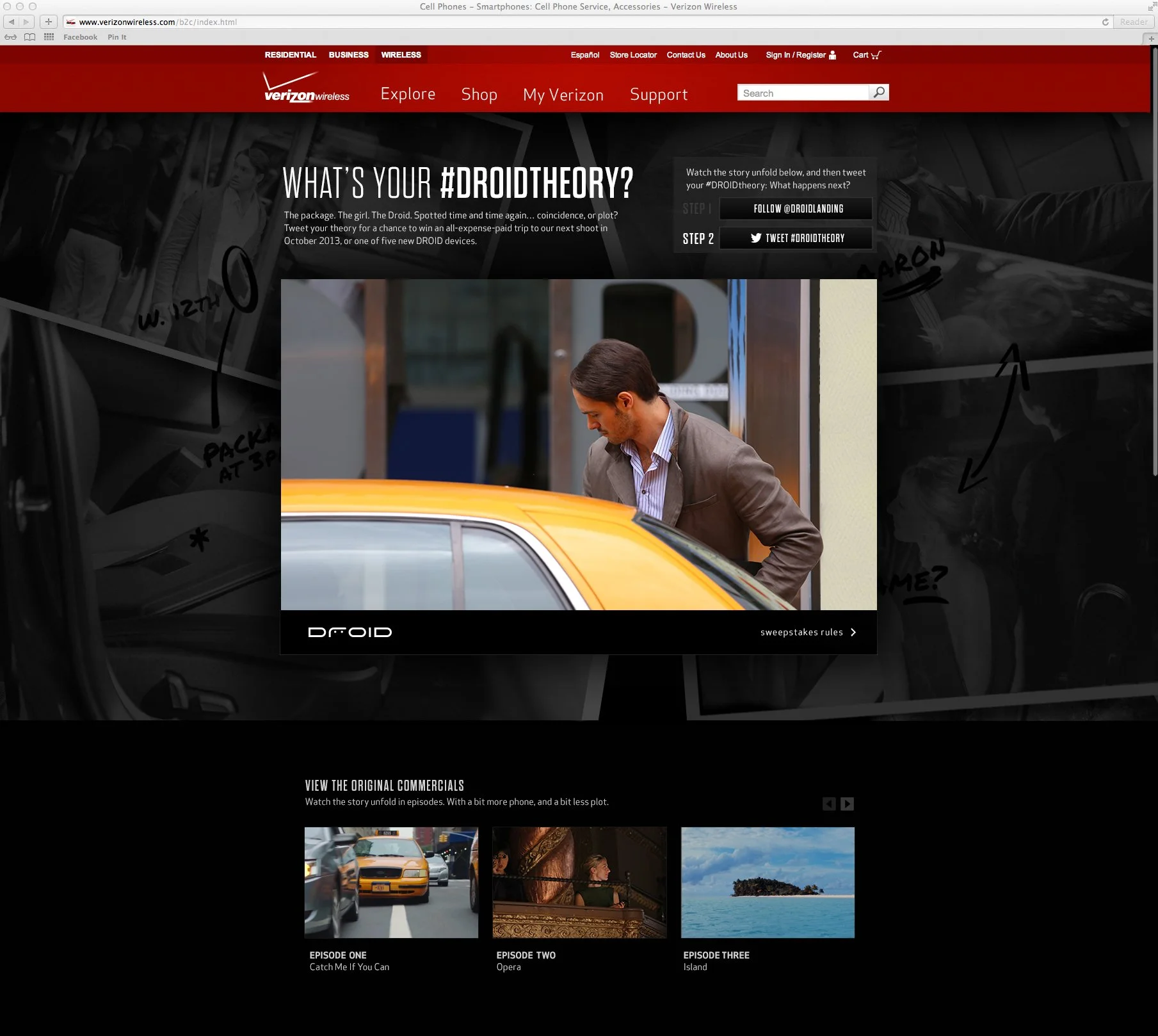Select the Residential tab
This screenshot has height=1036, width=1158.
click(x=291, y=55)
